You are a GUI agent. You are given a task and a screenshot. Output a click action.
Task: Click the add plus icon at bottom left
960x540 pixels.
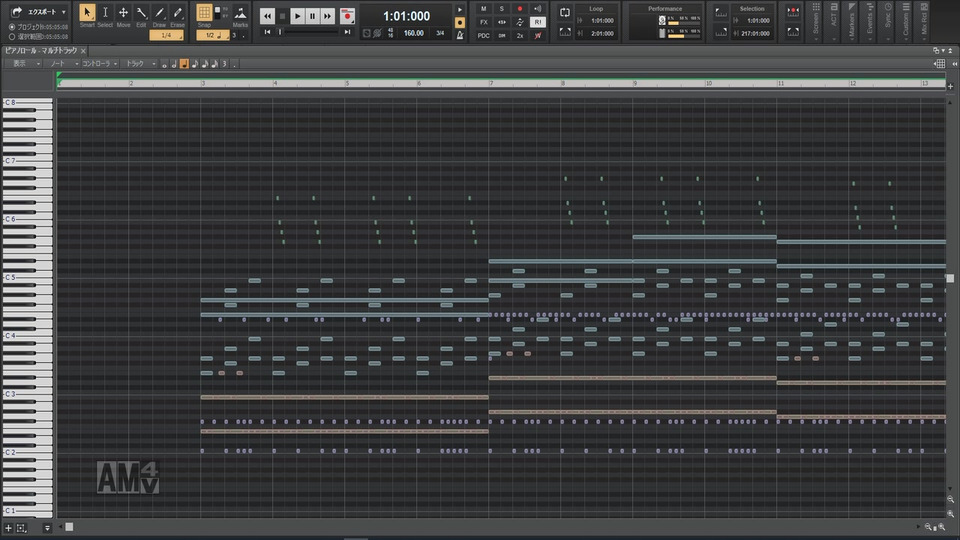9,528
